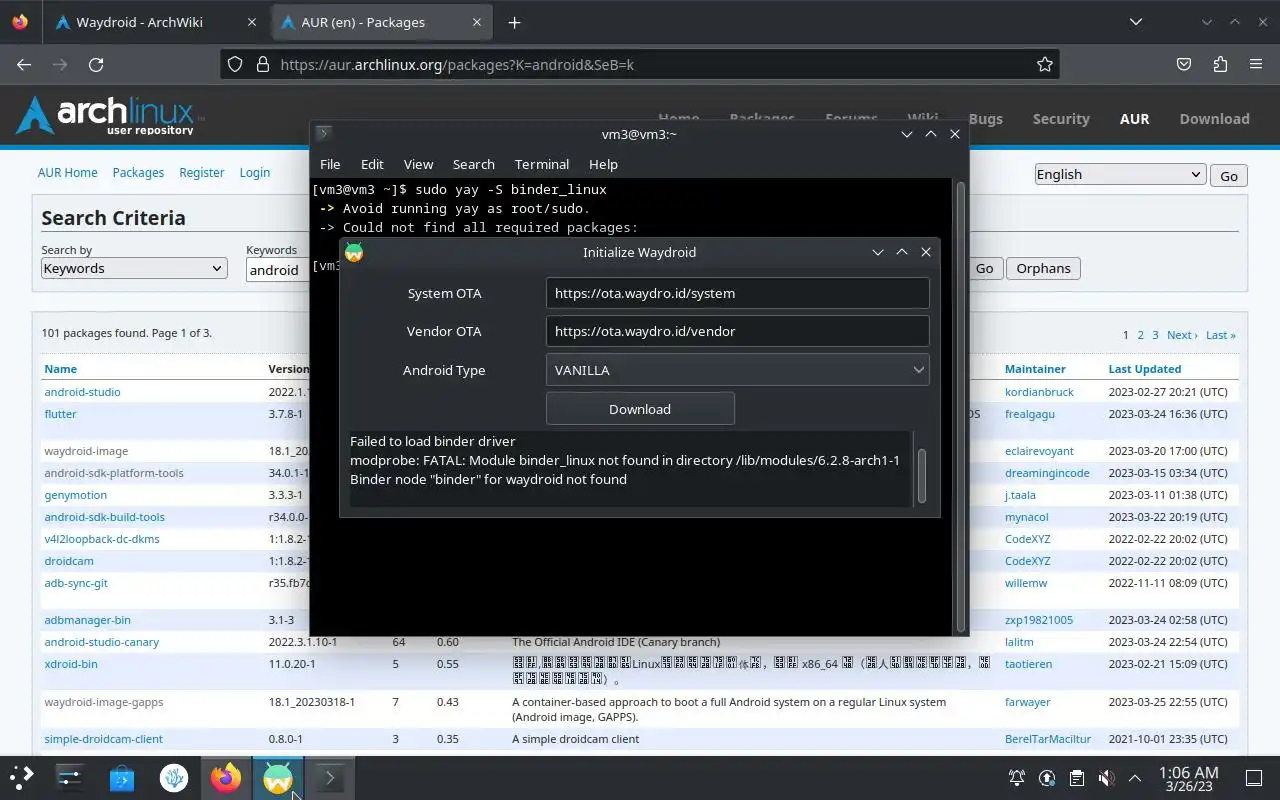List all tabs dropdown in Firefox
Image resolution: width=1280 pixels, height=800 pixels.
pyautogui.click(x=1136, y=22)
